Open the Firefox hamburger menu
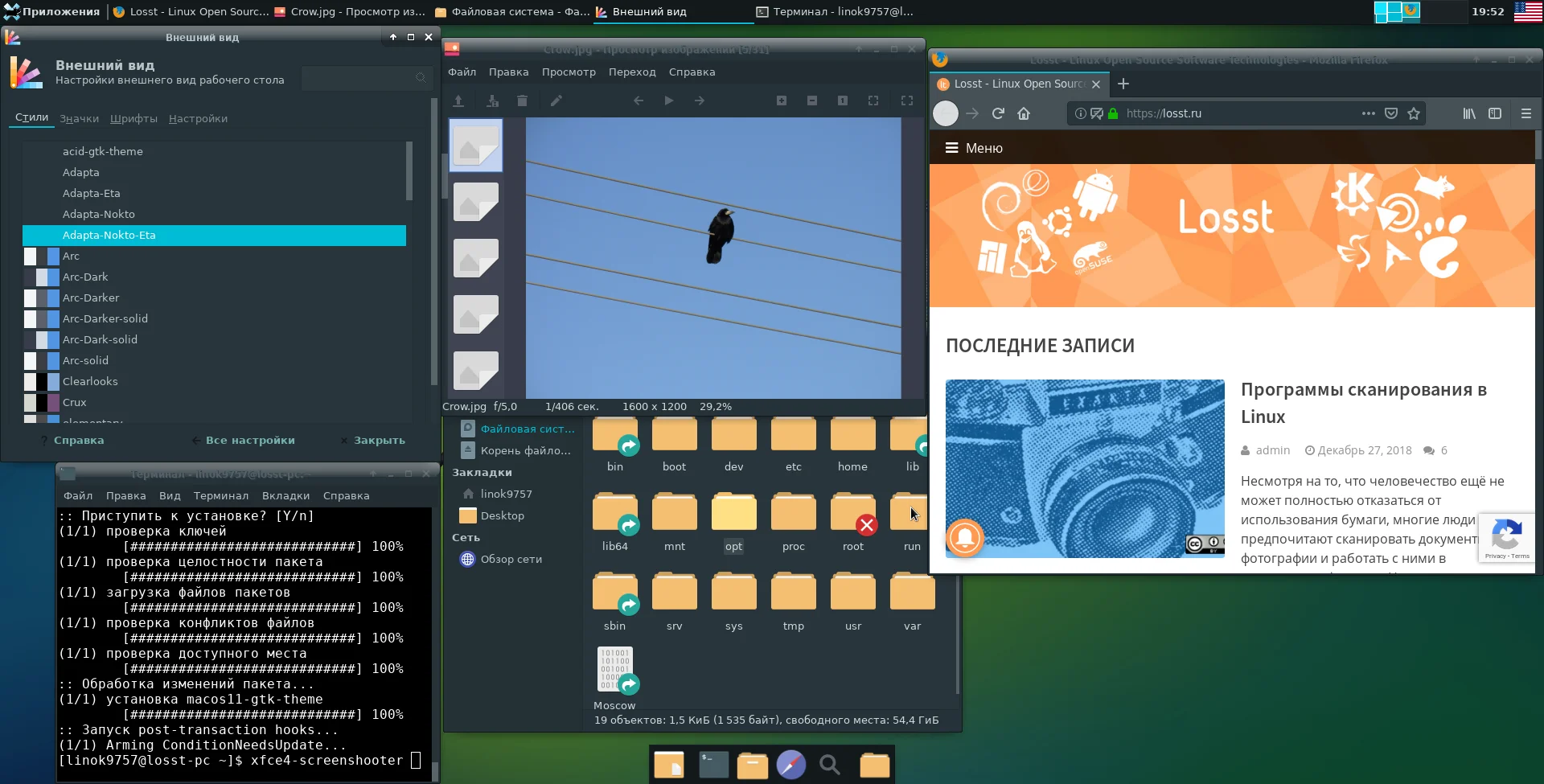Viewport: 1544px width, 784px height. point(1526,113)
